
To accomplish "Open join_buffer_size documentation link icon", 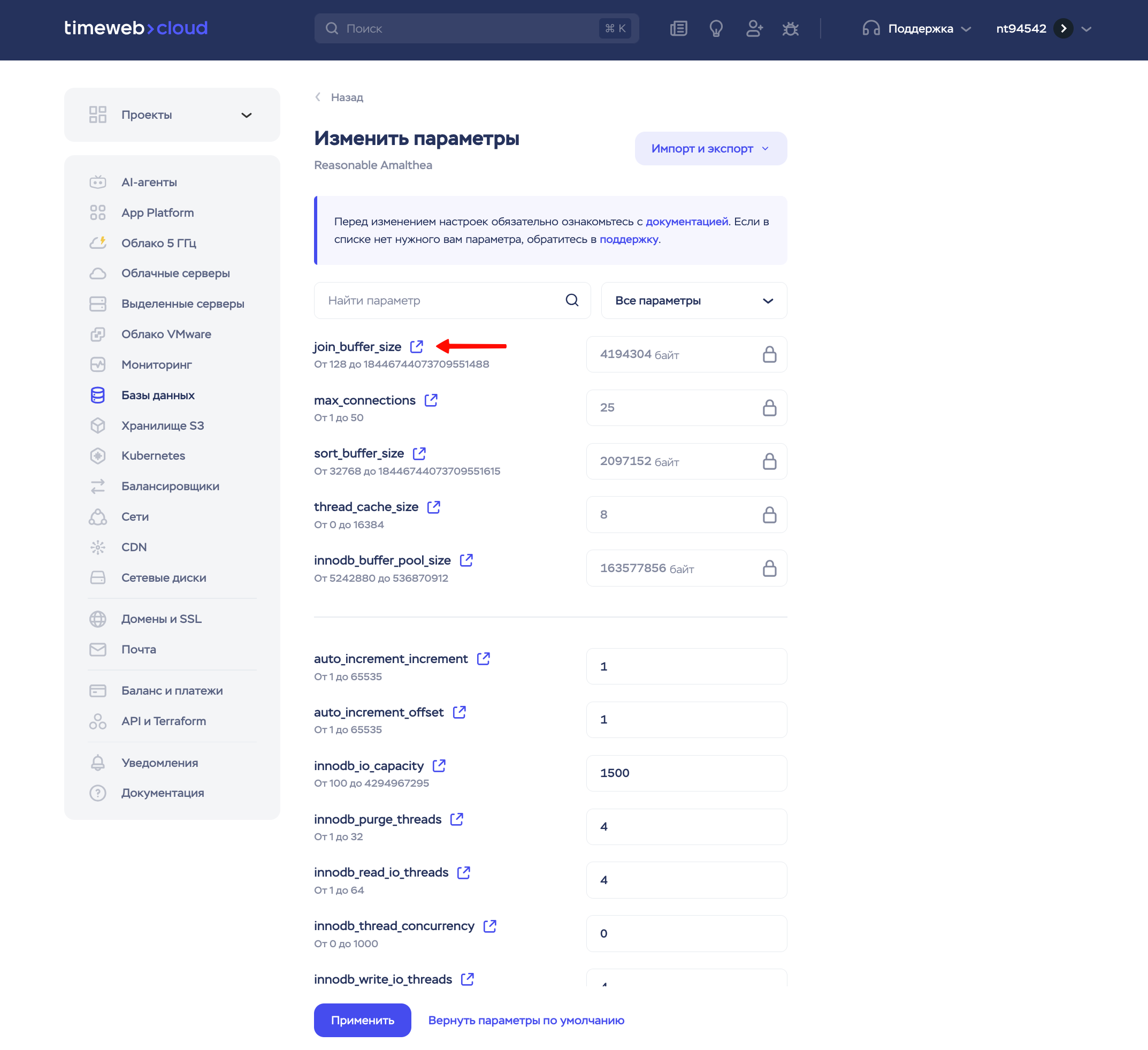I will pos(417,346).
